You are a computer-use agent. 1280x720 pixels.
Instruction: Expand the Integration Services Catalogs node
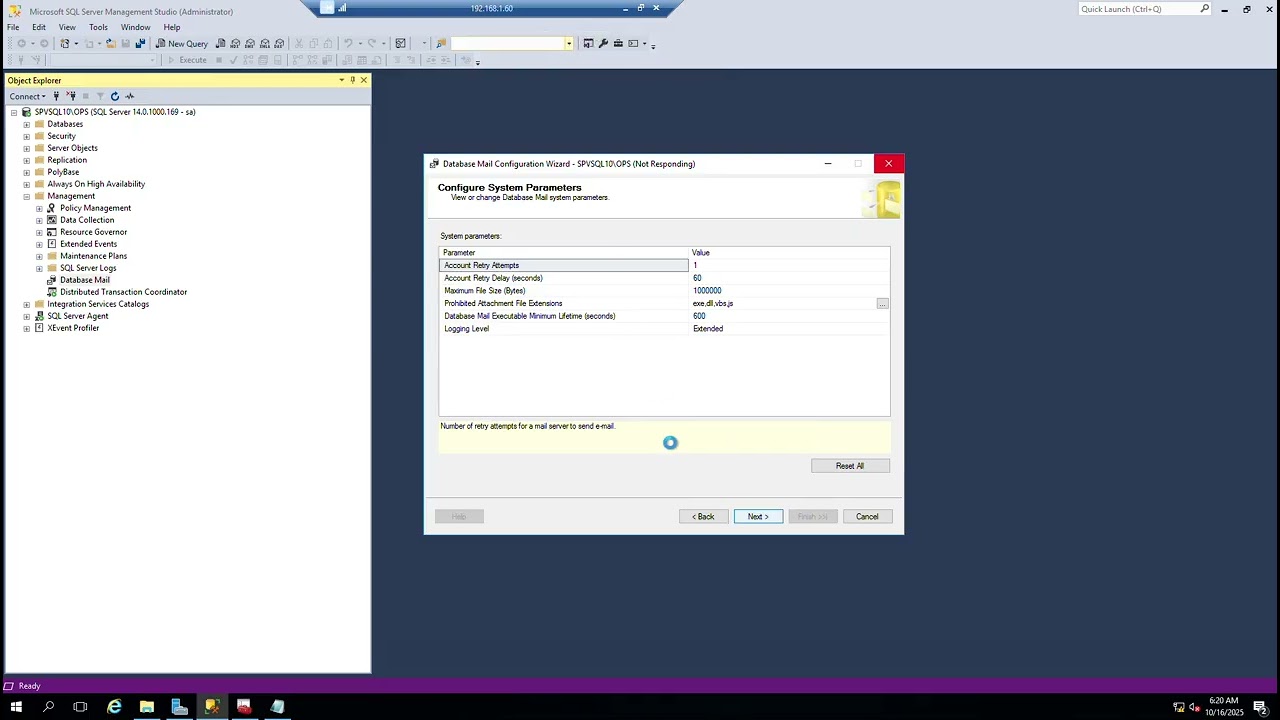[x=27, y=304]
